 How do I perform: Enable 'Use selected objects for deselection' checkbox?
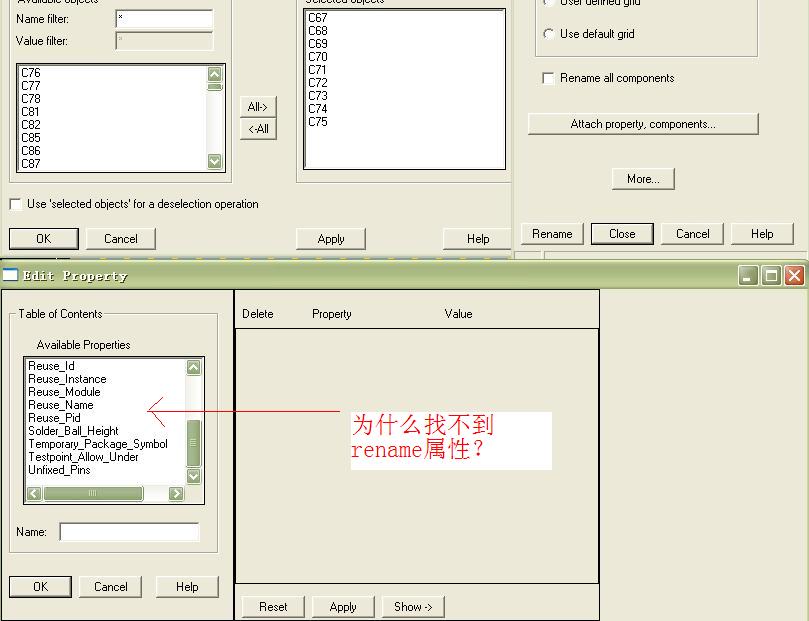[16, 204]
